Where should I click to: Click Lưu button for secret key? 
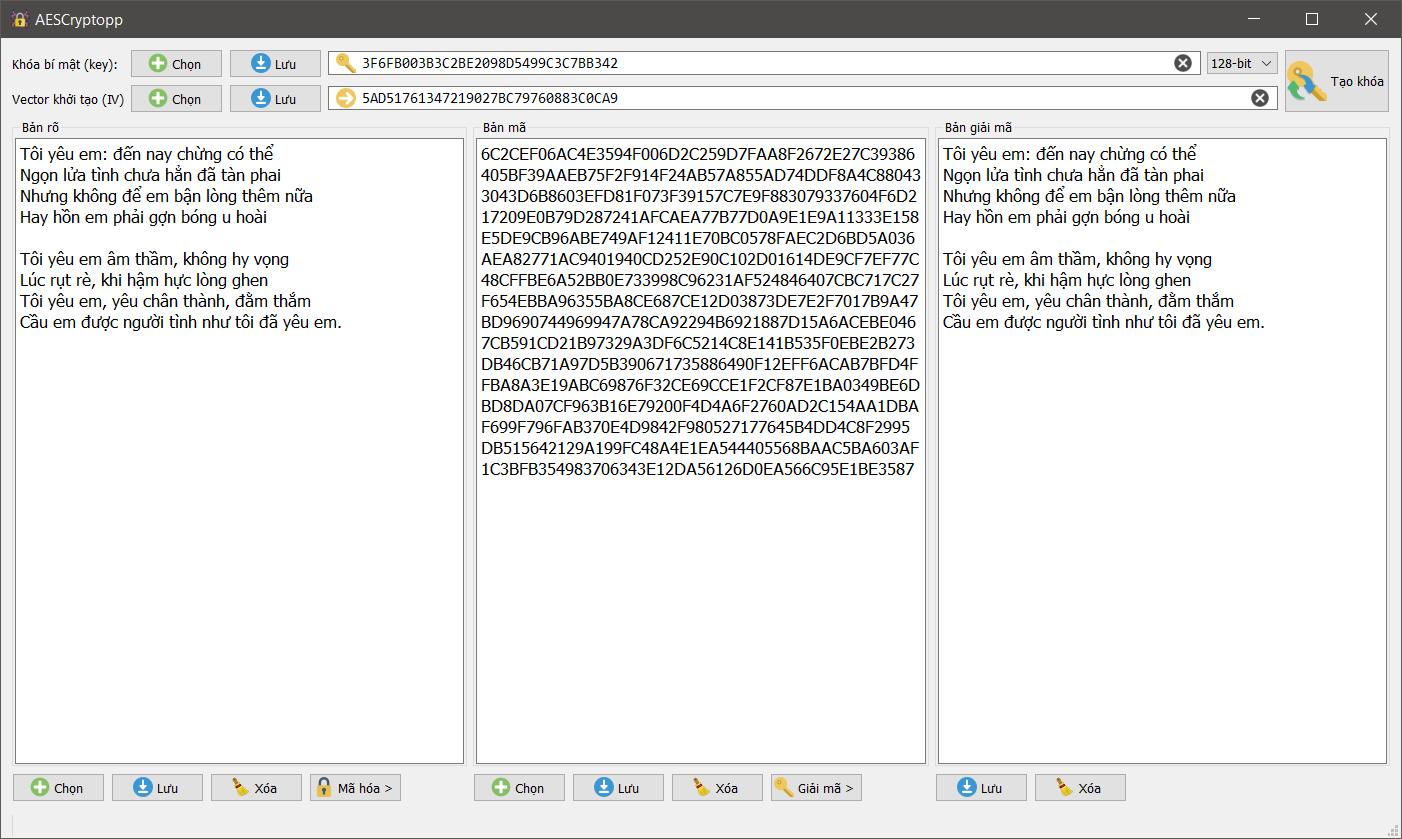tap(275, 64)
